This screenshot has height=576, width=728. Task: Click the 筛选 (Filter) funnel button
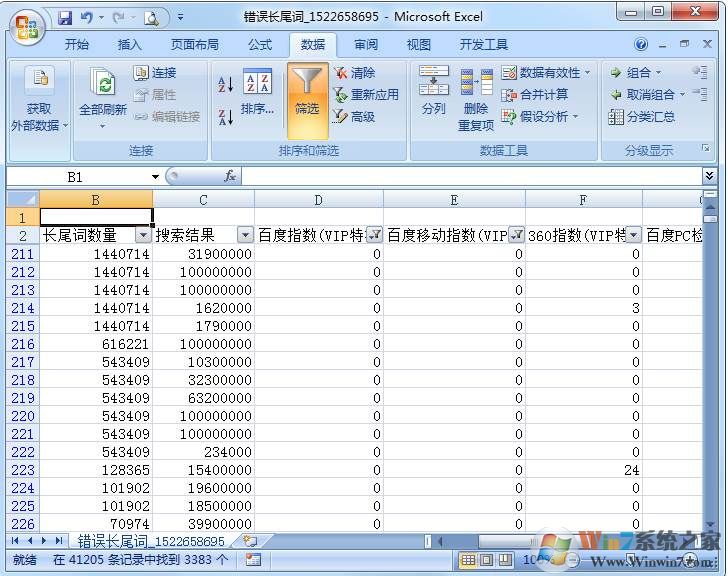307,100
